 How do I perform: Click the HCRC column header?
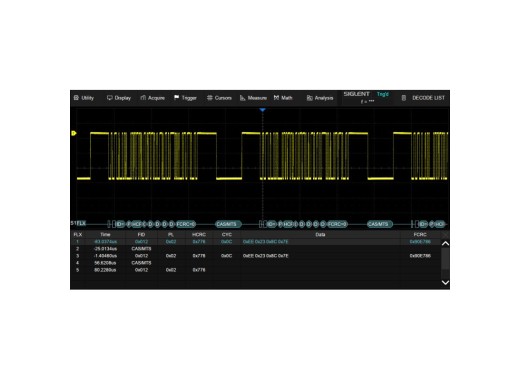[199, 235]
